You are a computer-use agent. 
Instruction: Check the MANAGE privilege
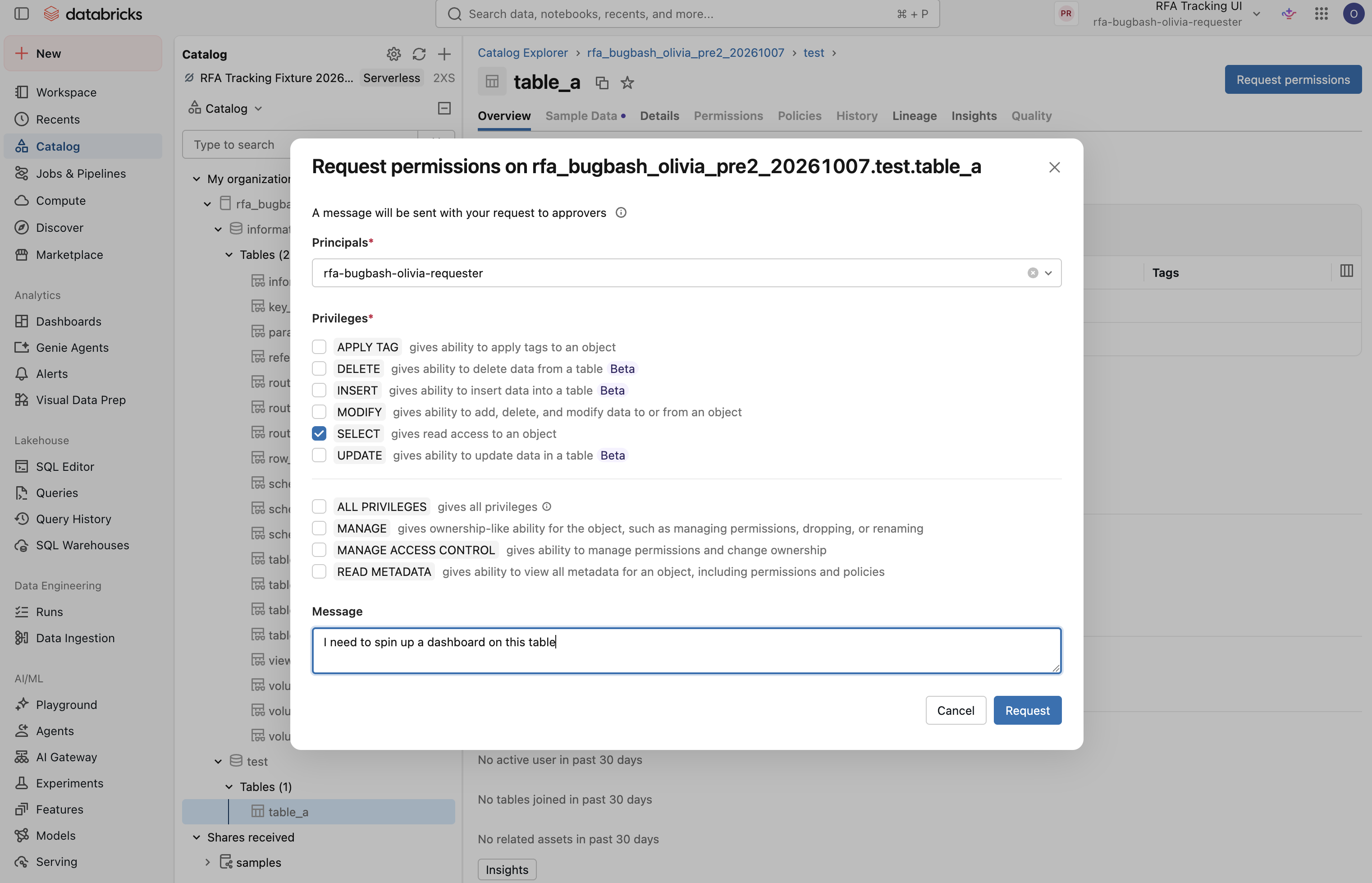pyautogui.click(x=319, y=528)
